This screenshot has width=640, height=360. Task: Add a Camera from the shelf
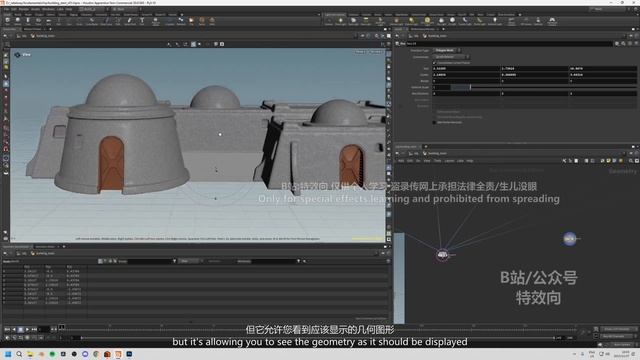329,21
